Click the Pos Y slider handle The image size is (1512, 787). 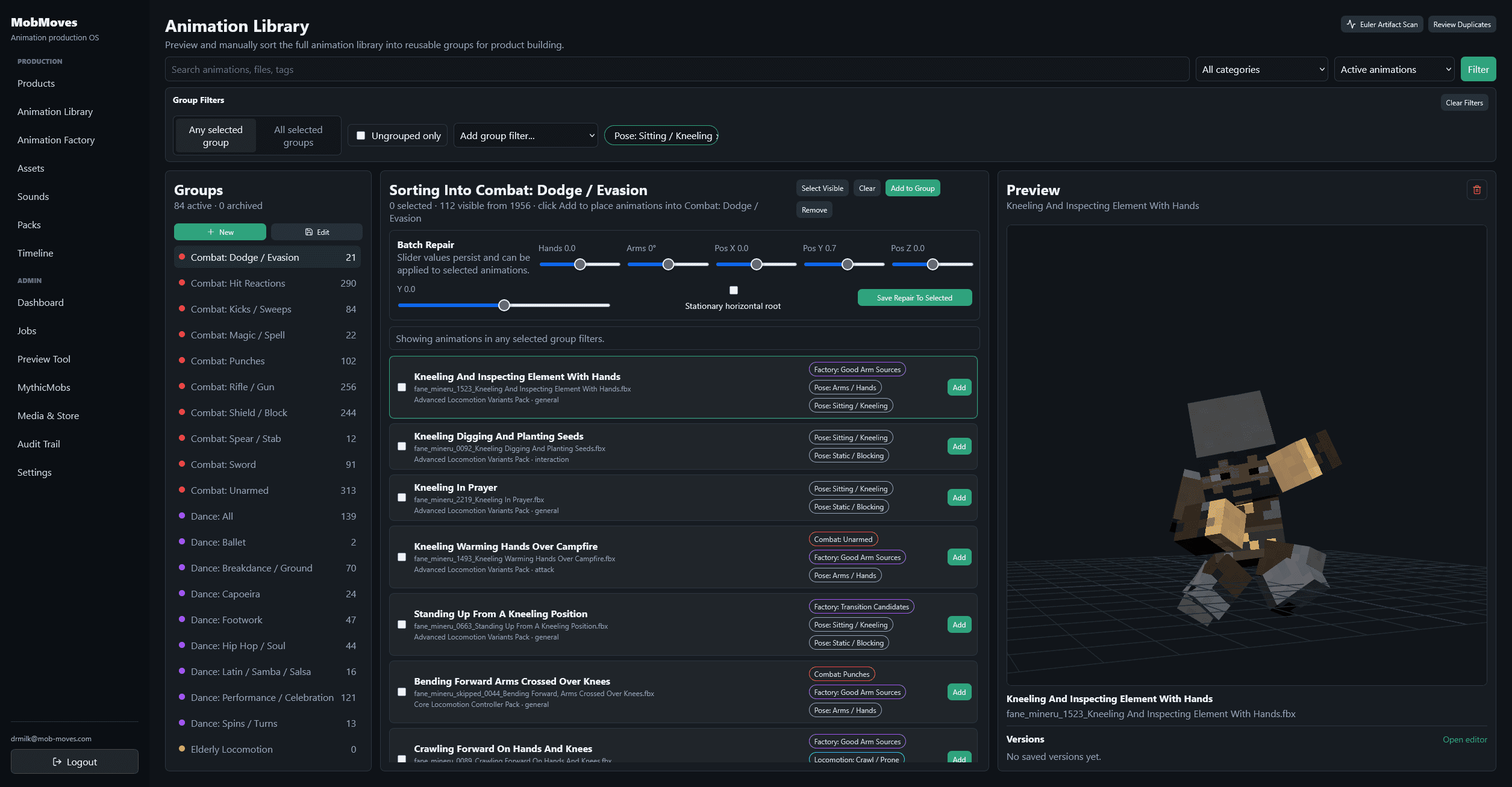pos(848,264)
